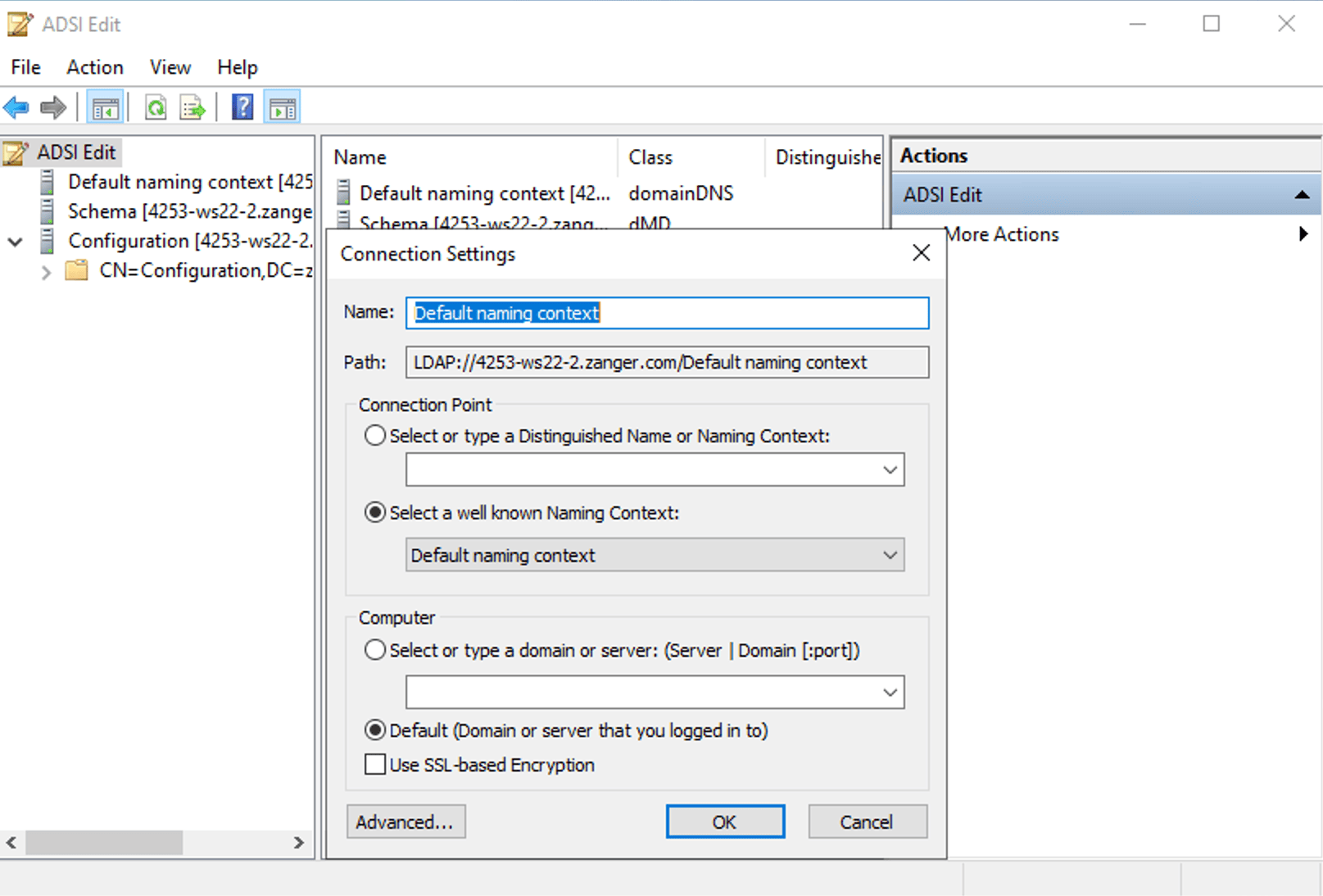Click the ADSI Edit root node icon
This screenshot has width=1323, height=896.
coord(14,152)
